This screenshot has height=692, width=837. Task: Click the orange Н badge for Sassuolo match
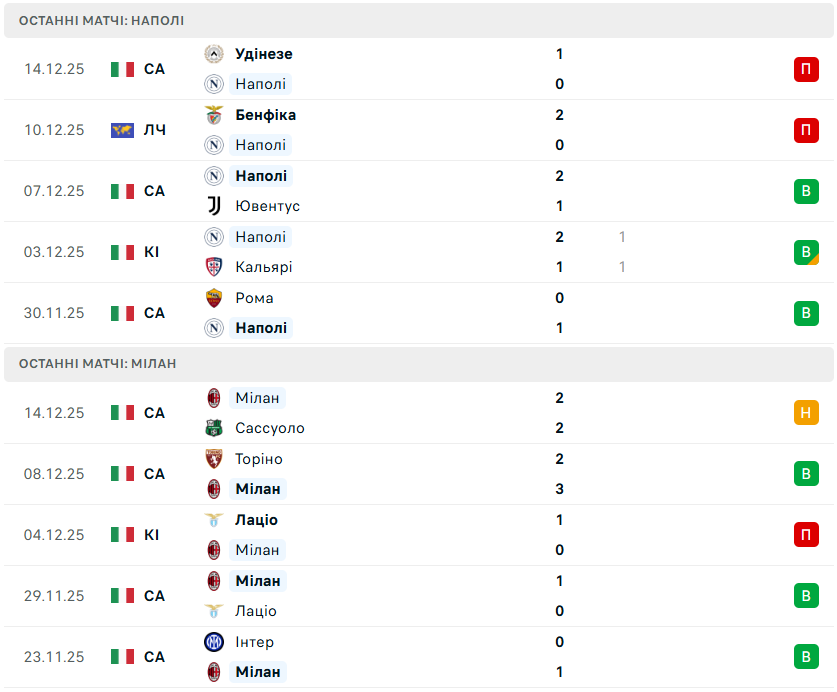click(x=806, y=413)
